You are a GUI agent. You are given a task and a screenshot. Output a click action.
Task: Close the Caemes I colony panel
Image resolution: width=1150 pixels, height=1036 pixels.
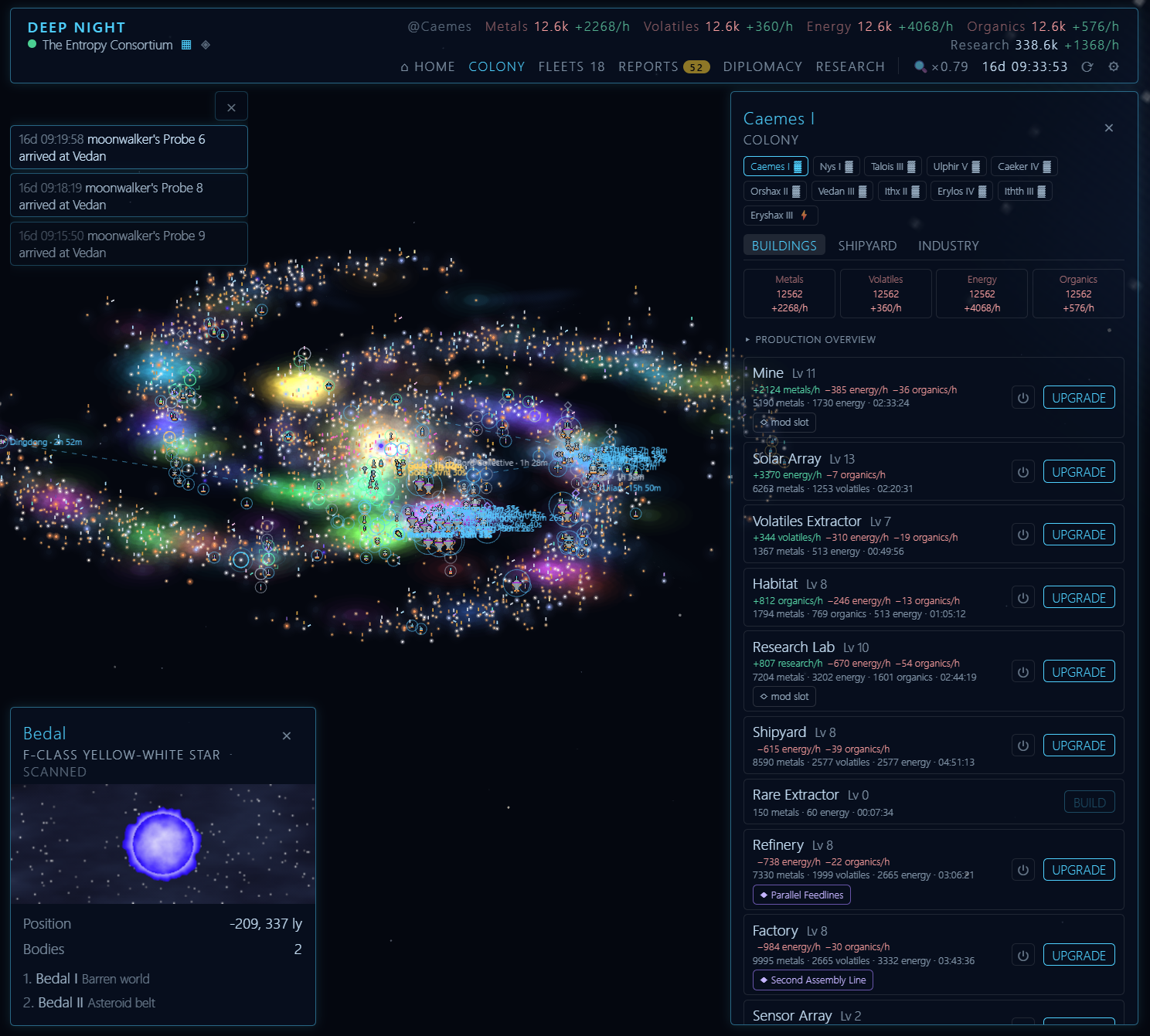tap(1109, 127)
